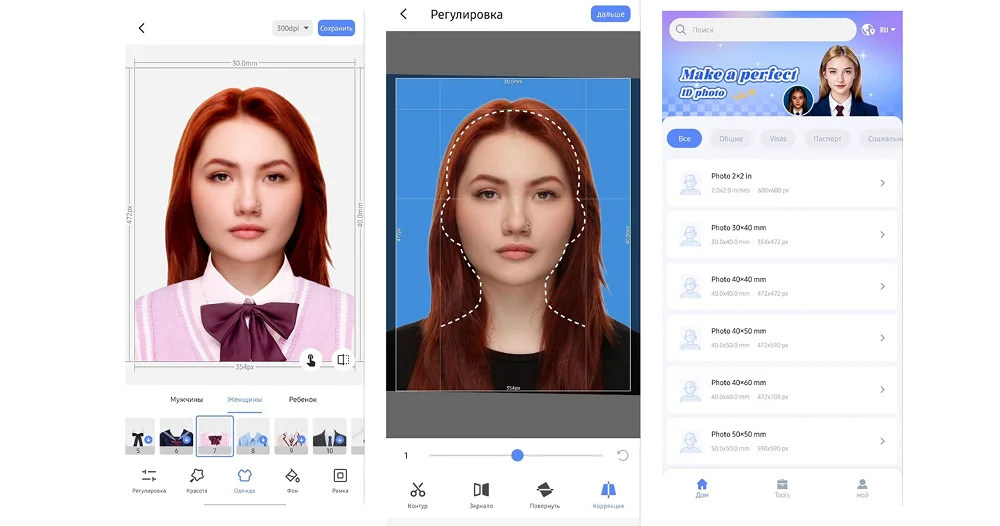Save the photo with Сохранить button
The height and width of the screenshot is (526, 1000).
(x=336, y=28)
